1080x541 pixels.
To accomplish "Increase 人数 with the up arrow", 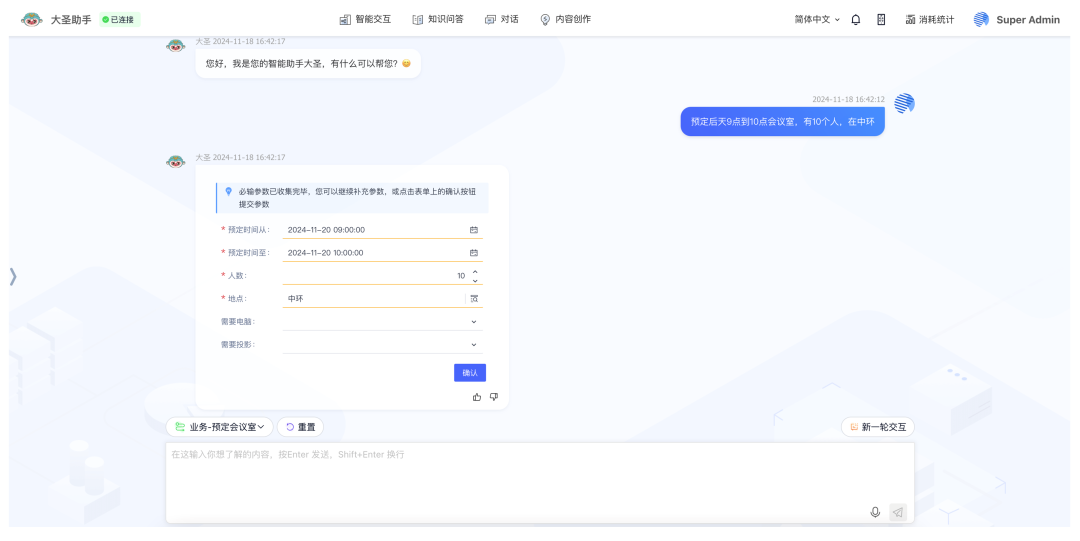I will pyautogui.click(x=475, y=271).
